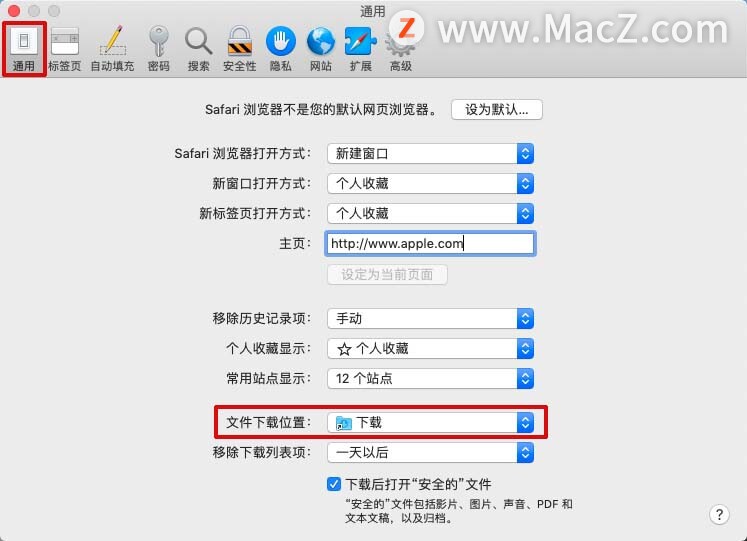Expand Safari 浏览器打开方式 dropdown
Image resolution: width=747 pixels, height=541 pixels.
430,153
